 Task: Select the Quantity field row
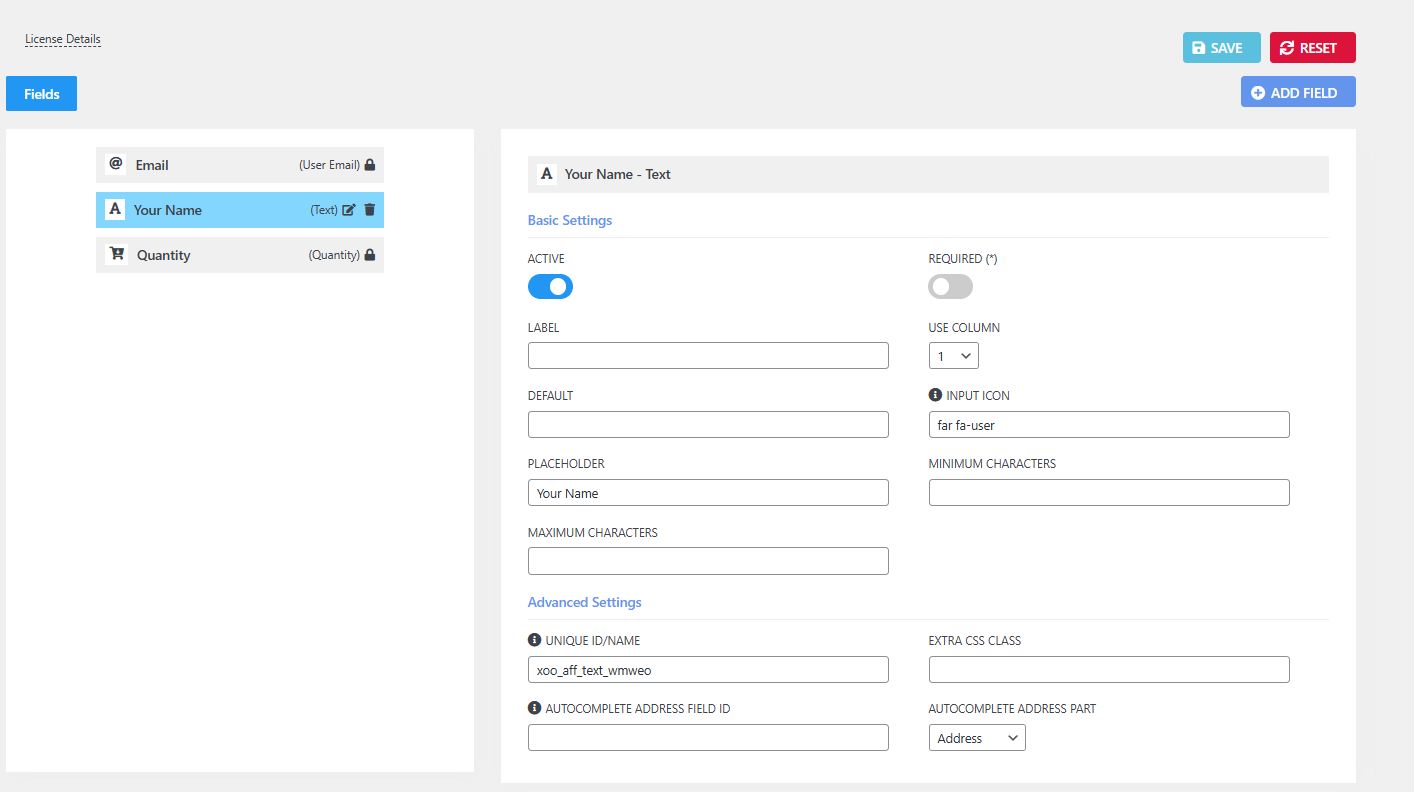tap(240, 255)
